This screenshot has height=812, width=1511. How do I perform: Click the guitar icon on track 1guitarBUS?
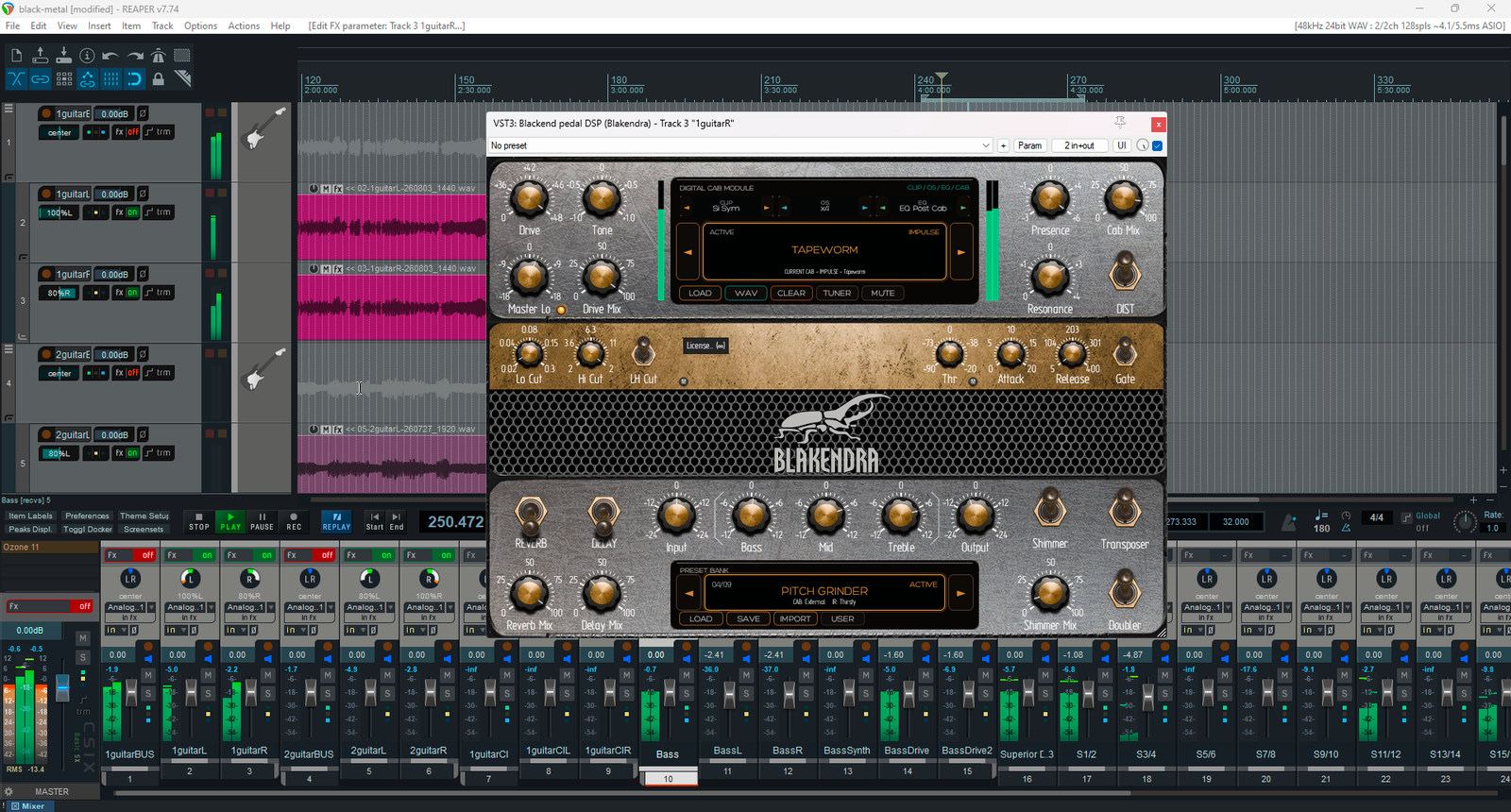coord(263,128)
